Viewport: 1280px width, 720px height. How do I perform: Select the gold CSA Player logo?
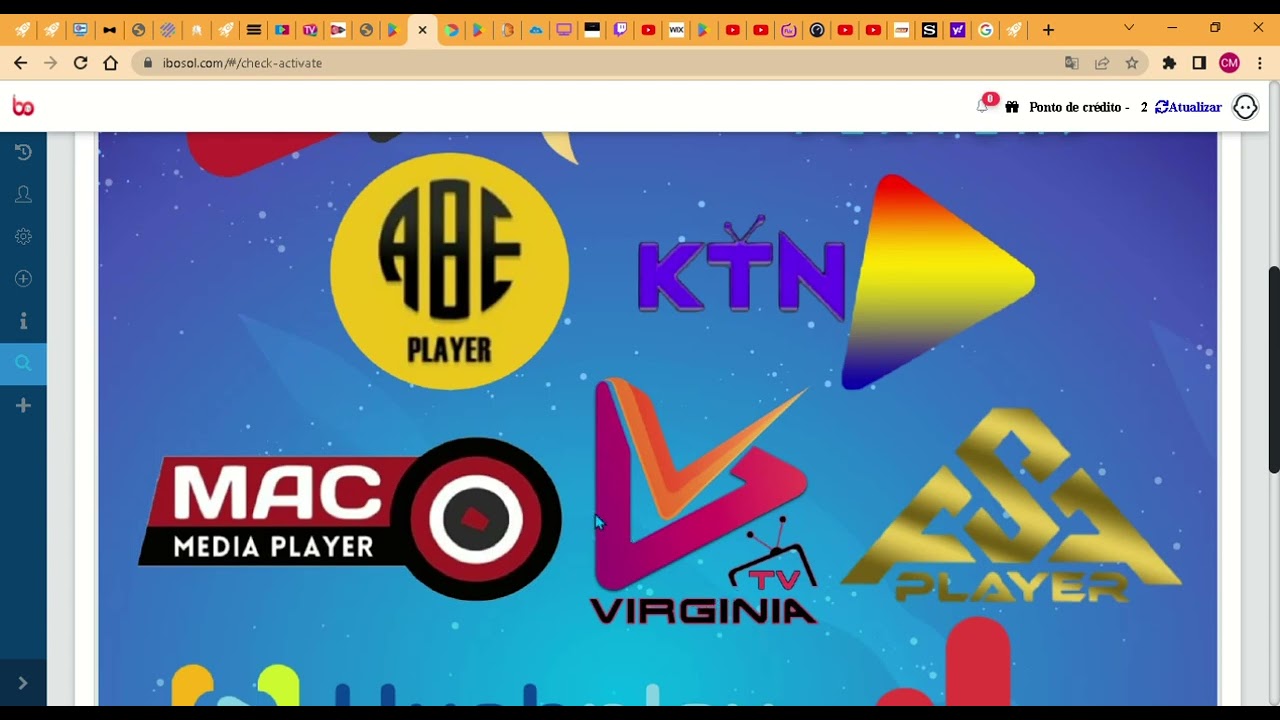[x=1011, y=506]
